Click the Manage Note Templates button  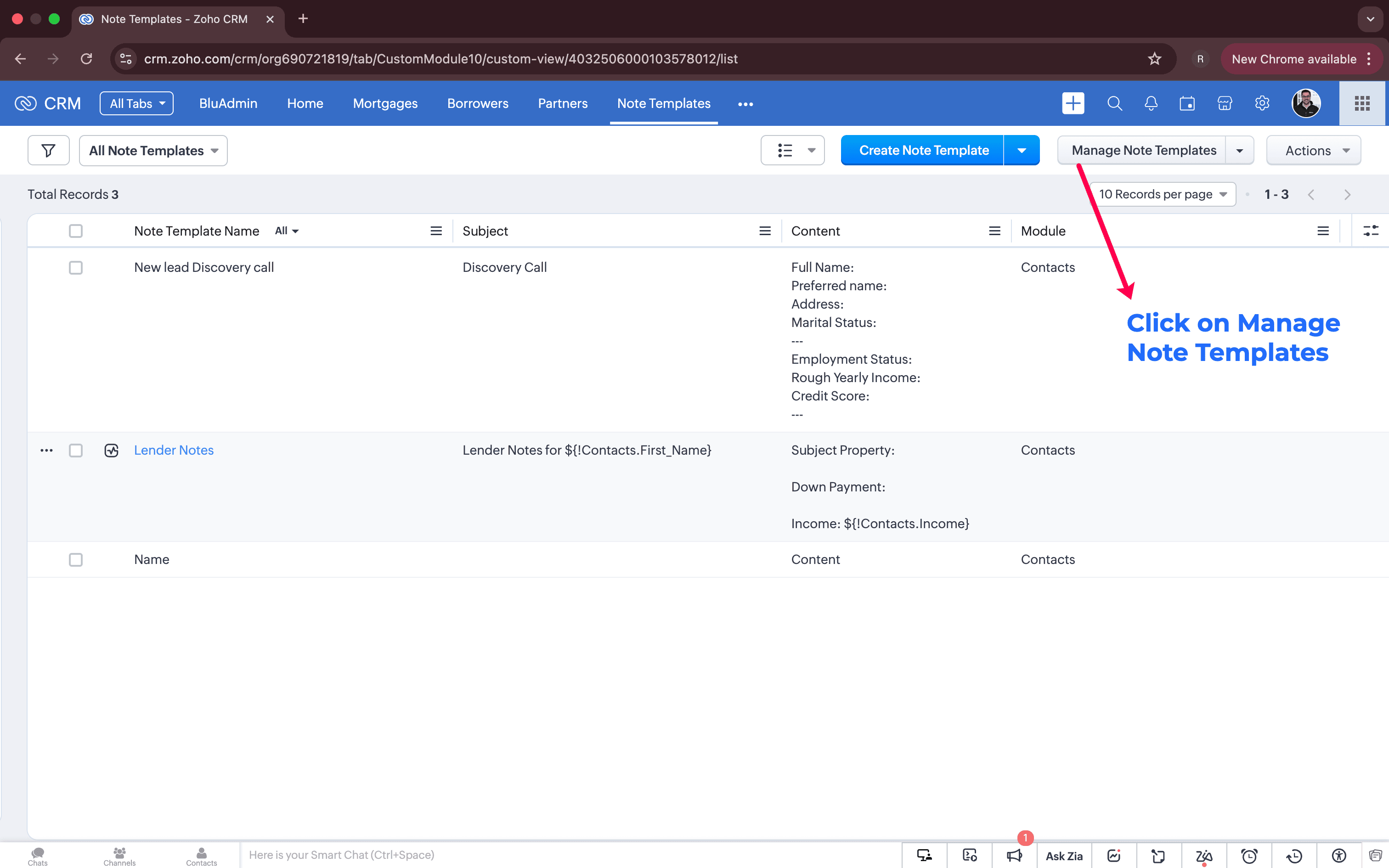click(1143, 151)
